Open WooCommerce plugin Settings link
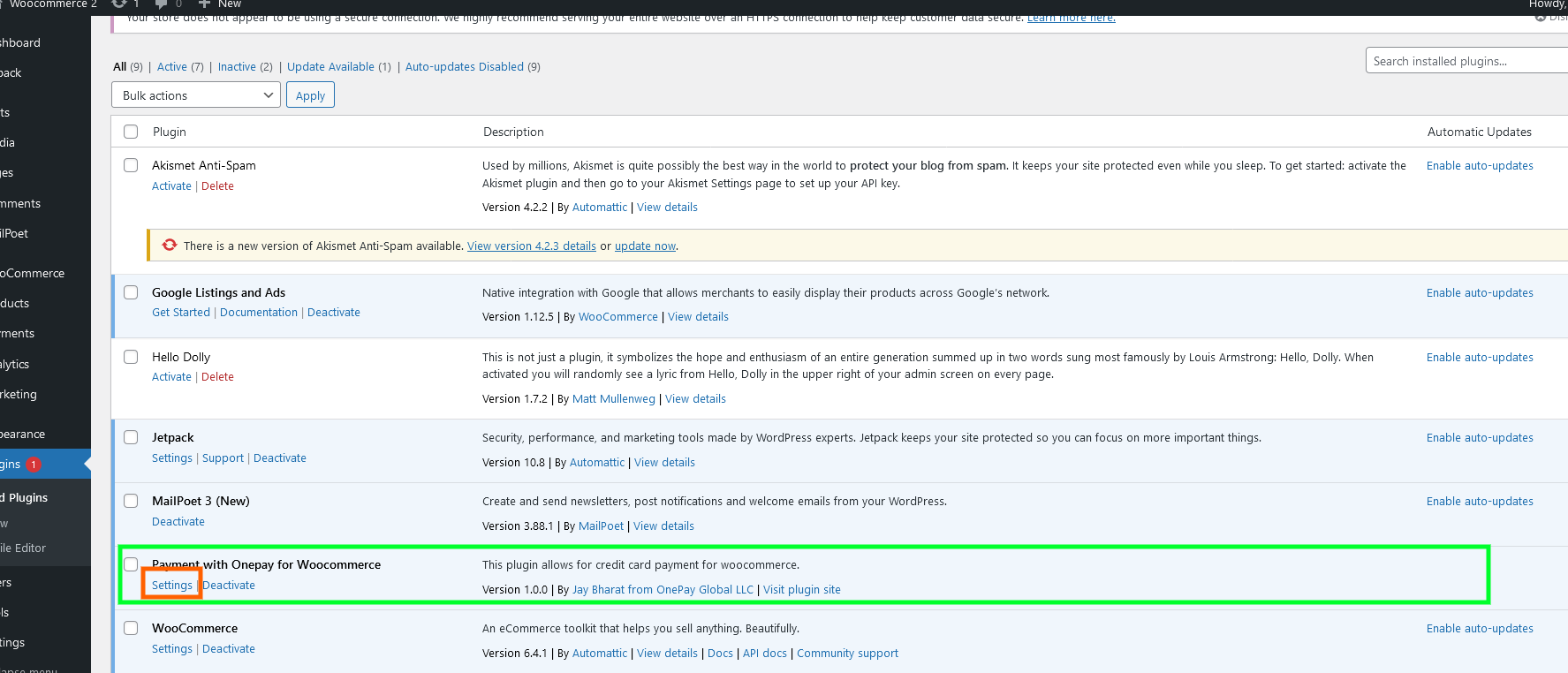 click(172, 649)
